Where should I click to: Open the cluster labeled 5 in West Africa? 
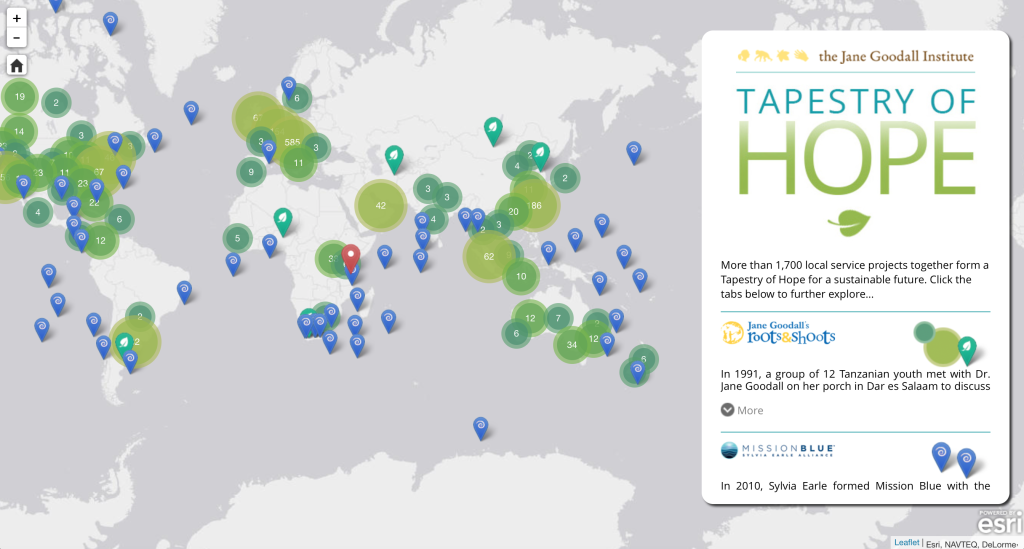click(x=237, y=238)
